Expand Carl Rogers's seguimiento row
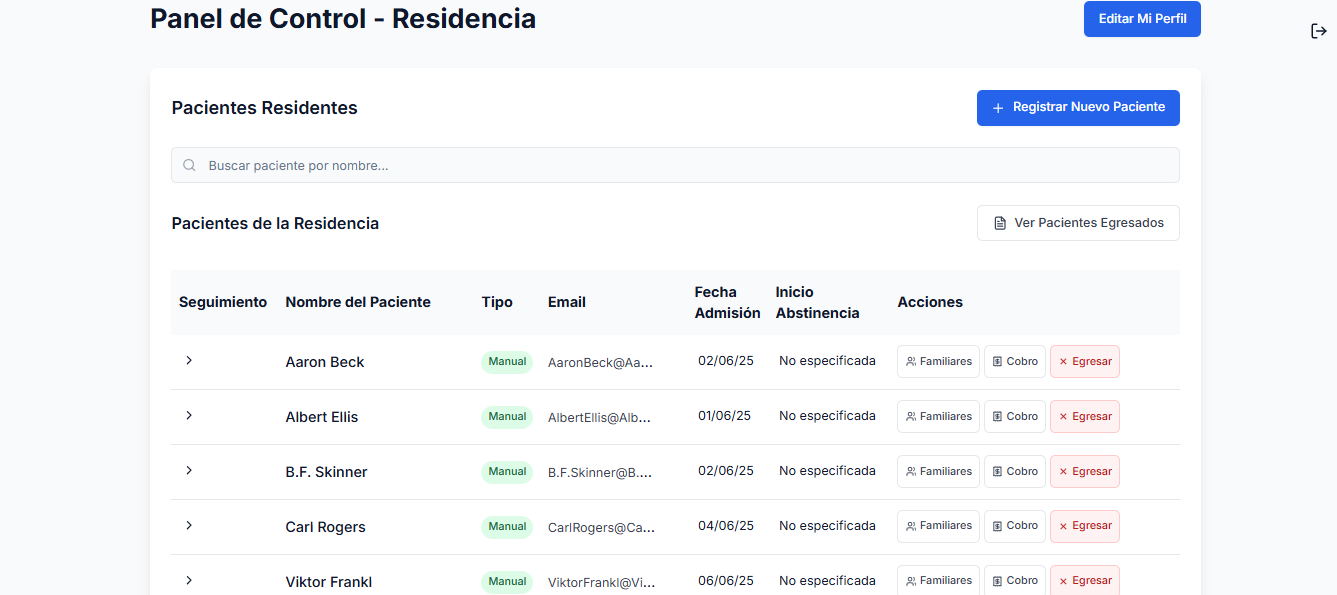The image size is (1337, 595). (x=189, y=525)
